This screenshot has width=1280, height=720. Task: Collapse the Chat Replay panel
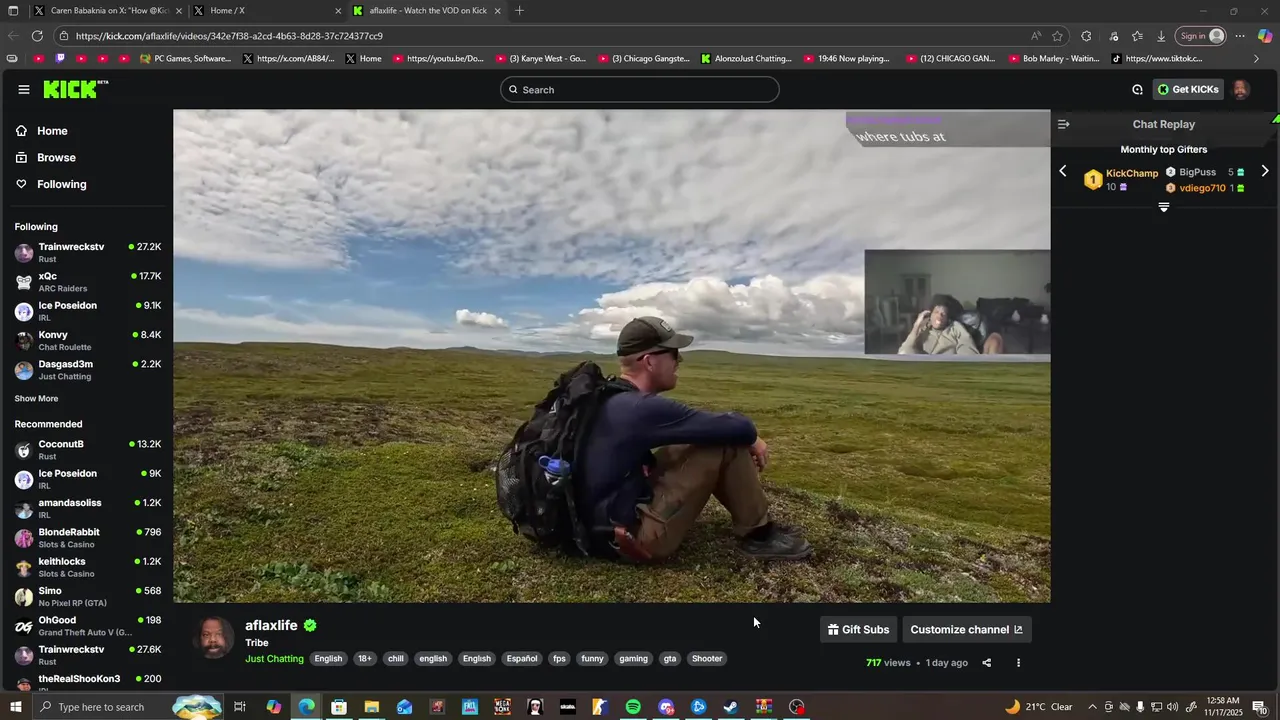(x=1064, y=125)
